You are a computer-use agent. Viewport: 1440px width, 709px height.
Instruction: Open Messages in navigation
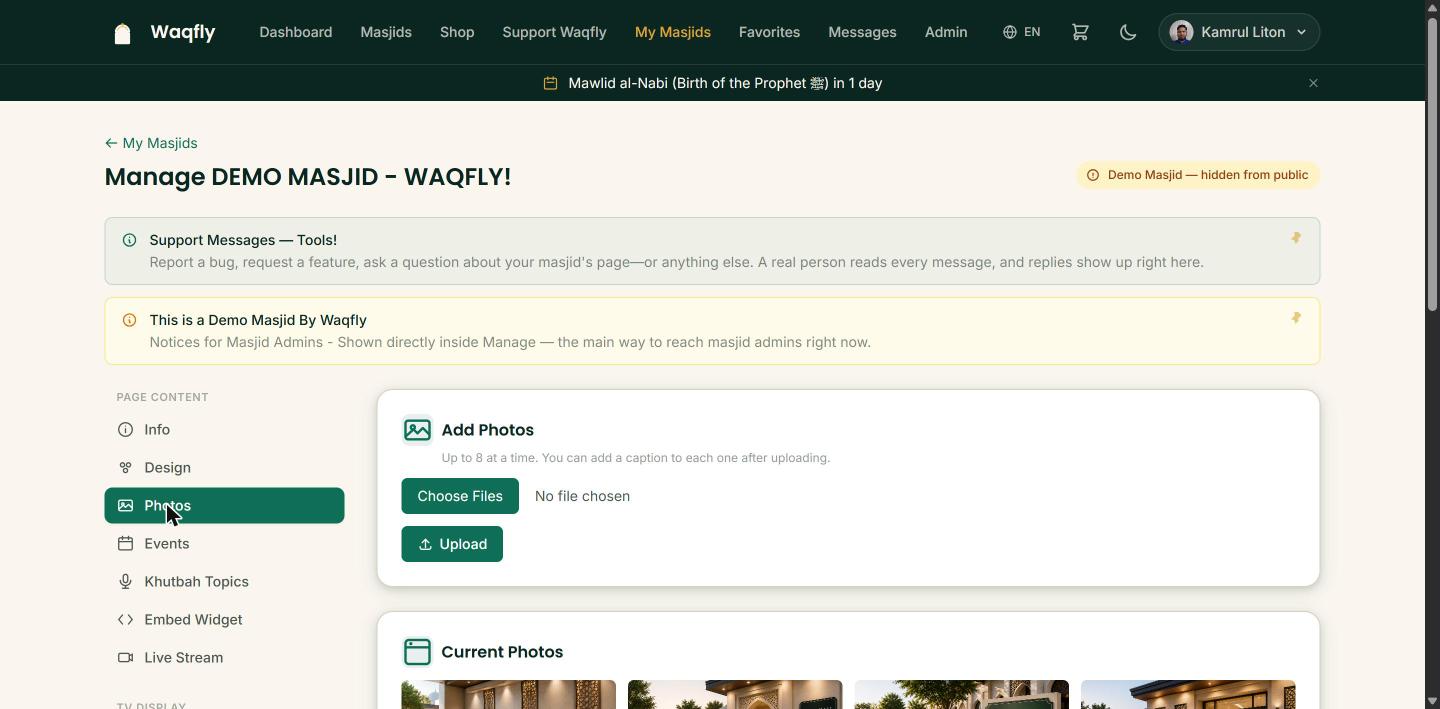tap(862, 32)
